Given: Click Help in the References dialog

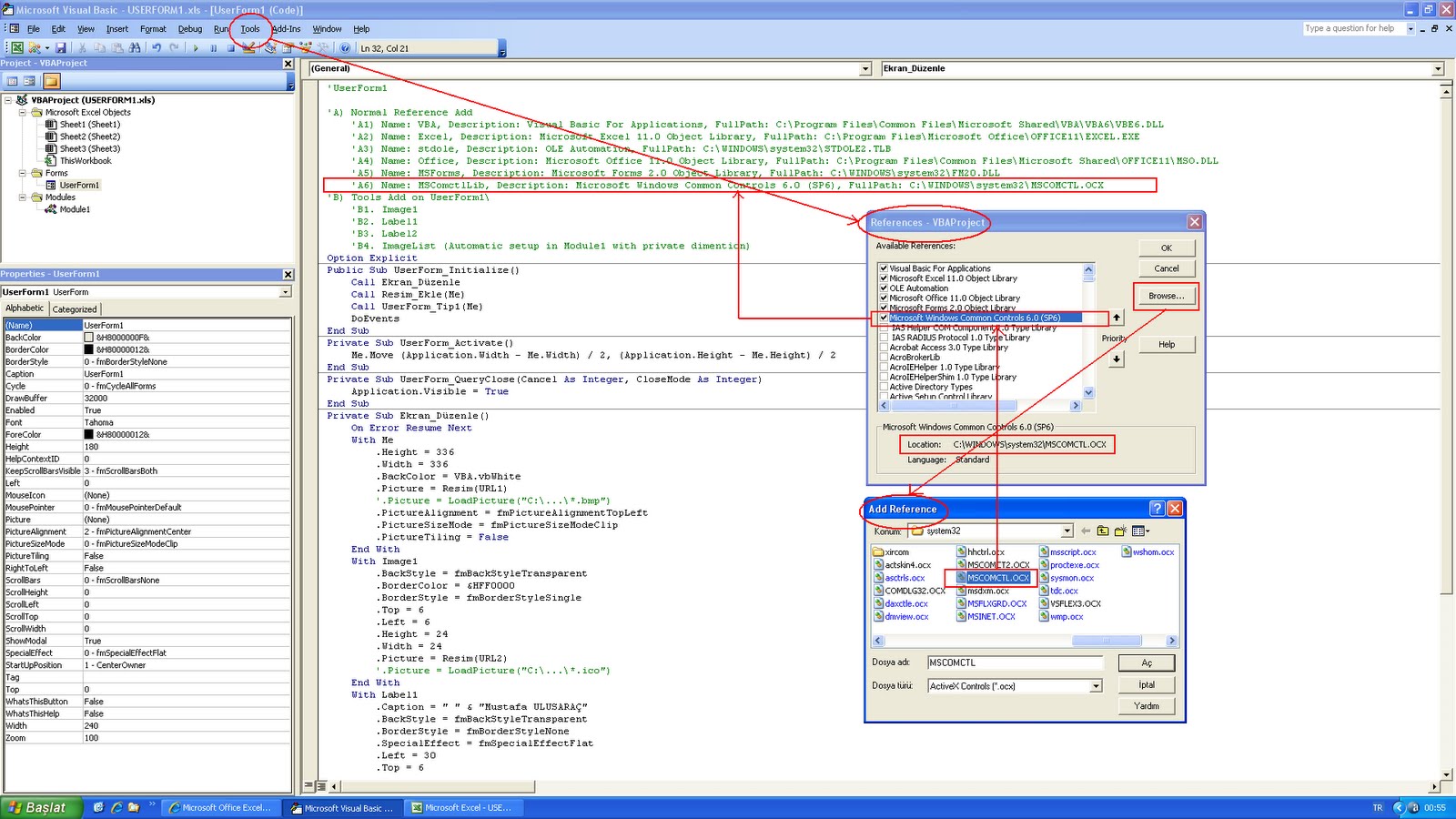Looking at the screenshot, I should point(1167,344).
